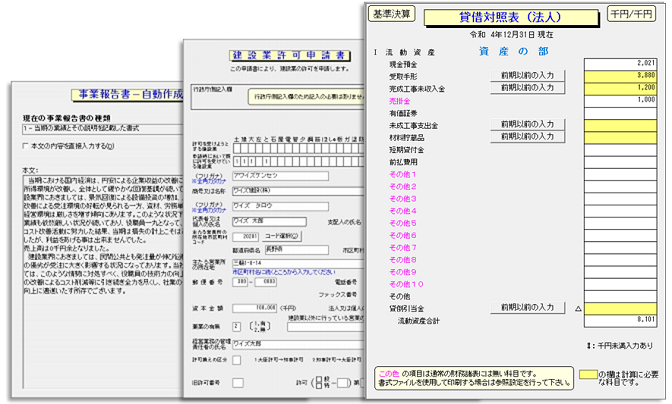The width and height of the screenshot is (672, 404).
Task: Open 前期以前の入力 for 材料貯蔵品 row
Action: coord(528,137)
